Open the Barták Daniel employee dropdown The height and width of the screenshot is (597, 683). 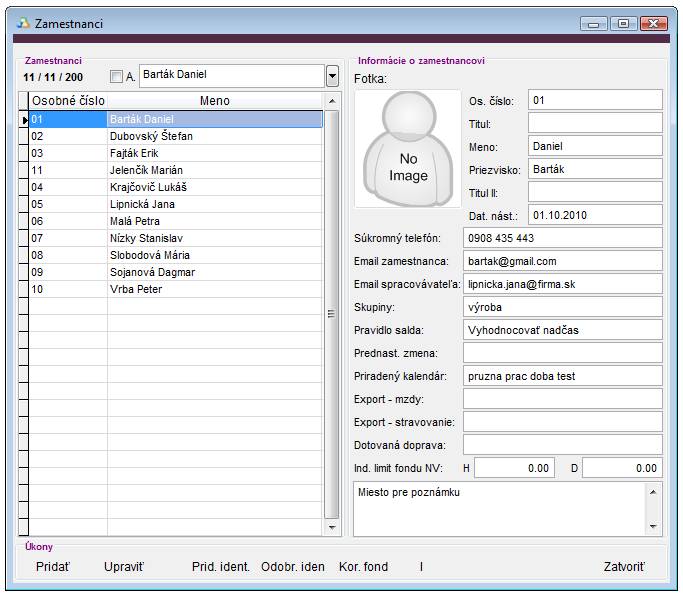(332, 77)
